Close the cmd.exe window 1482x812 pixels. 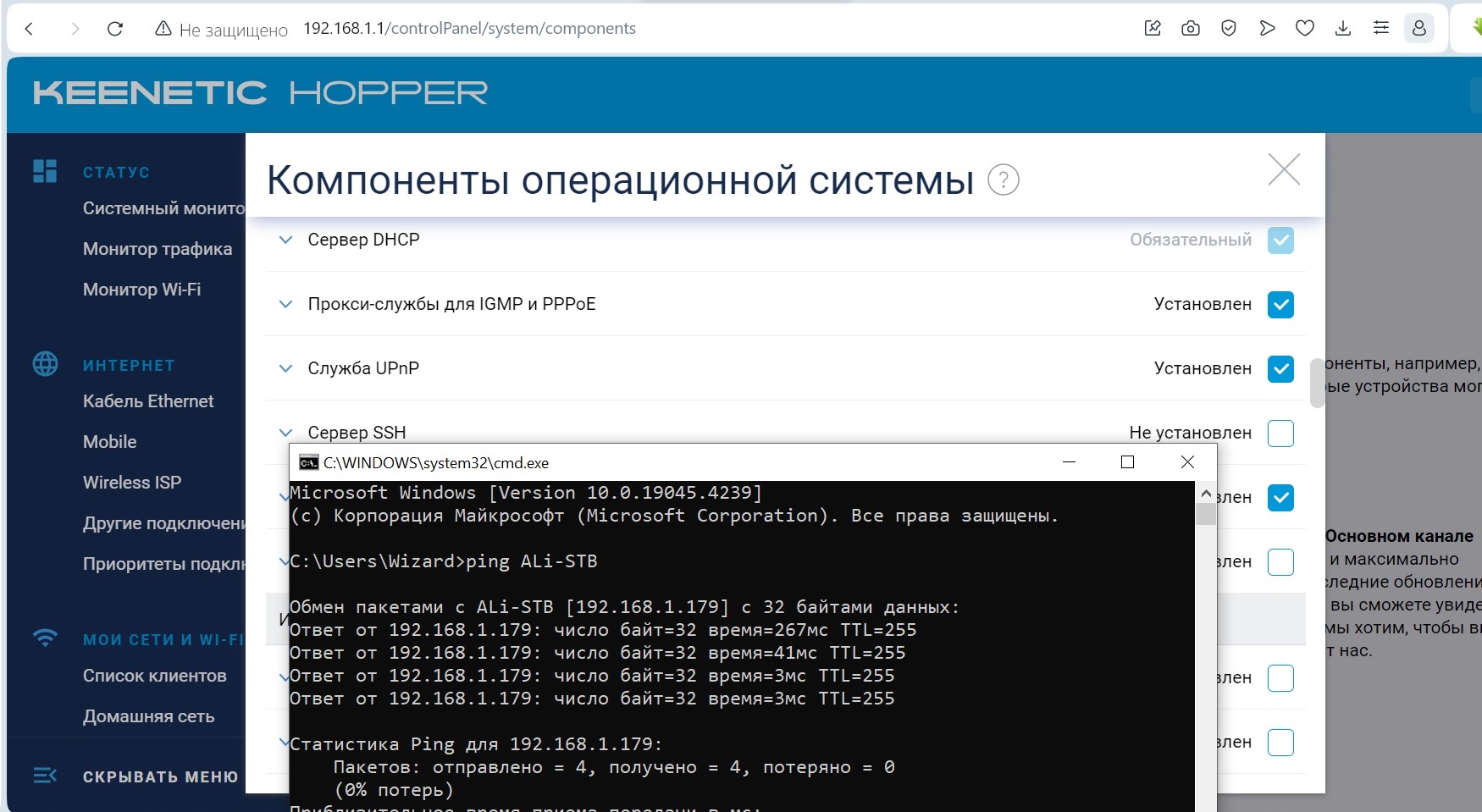pyautogui.click(x=1187, y=461)
